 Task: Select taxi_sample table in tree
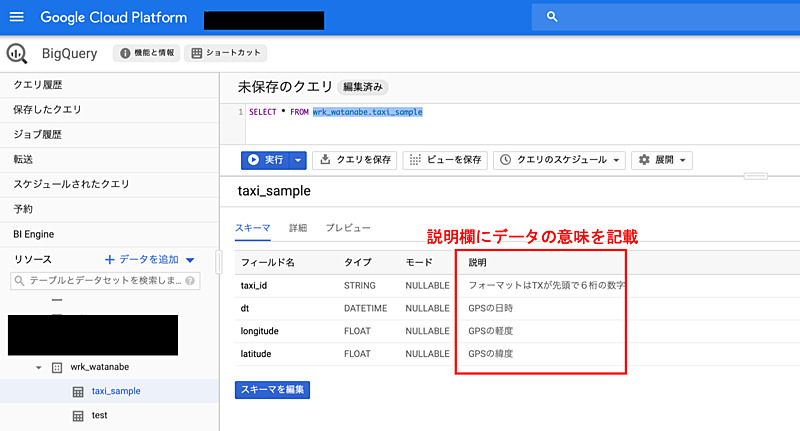click(x=116, y=391)
